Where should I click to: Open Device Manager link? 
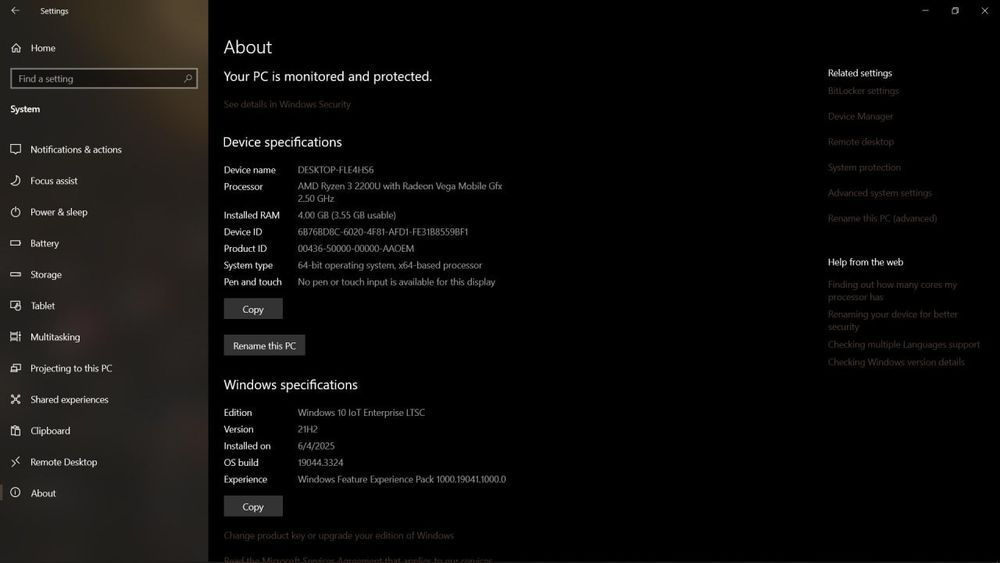860,116
